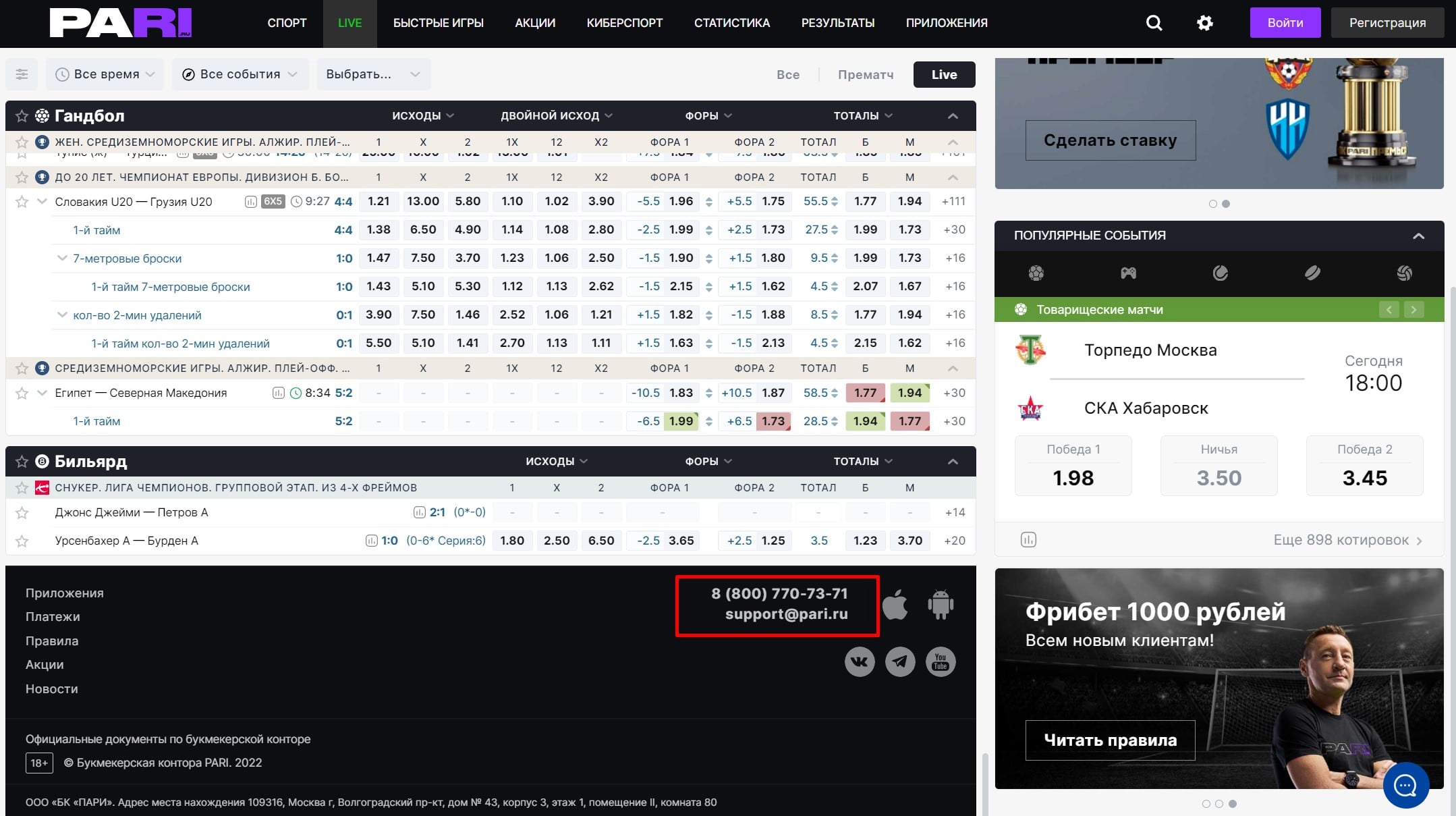The image size is (1456, 816).
Task: Open Платежи footer link
Action: [53, 617]
